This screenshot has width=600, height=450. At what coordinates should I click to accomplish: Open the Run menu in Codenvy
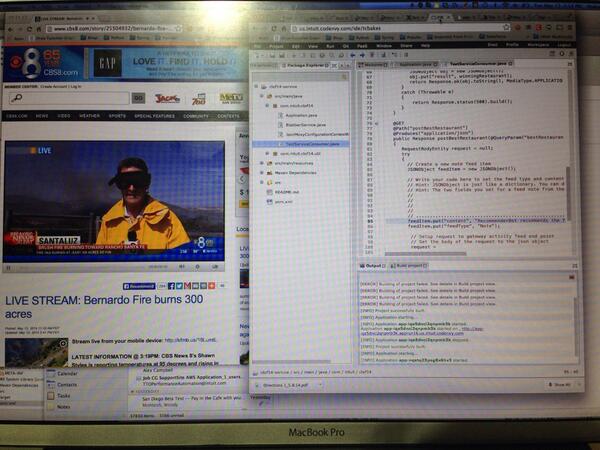[x=330, y=46]
